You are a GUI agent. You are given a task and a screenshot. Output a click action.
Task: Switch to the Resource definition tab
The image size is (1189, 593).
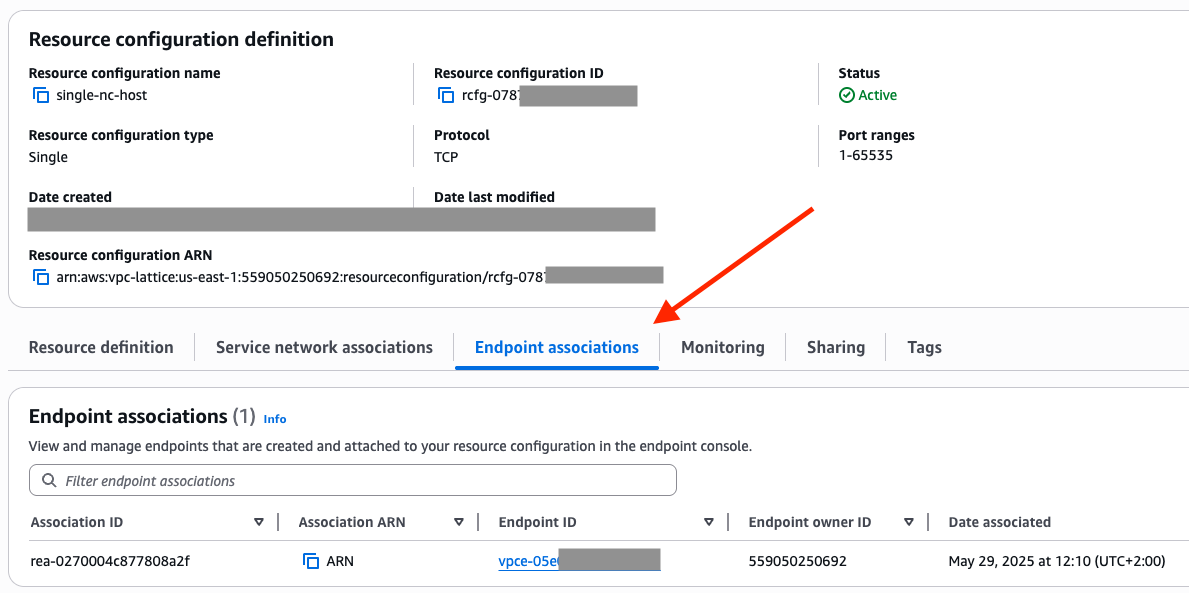point(101,348)
